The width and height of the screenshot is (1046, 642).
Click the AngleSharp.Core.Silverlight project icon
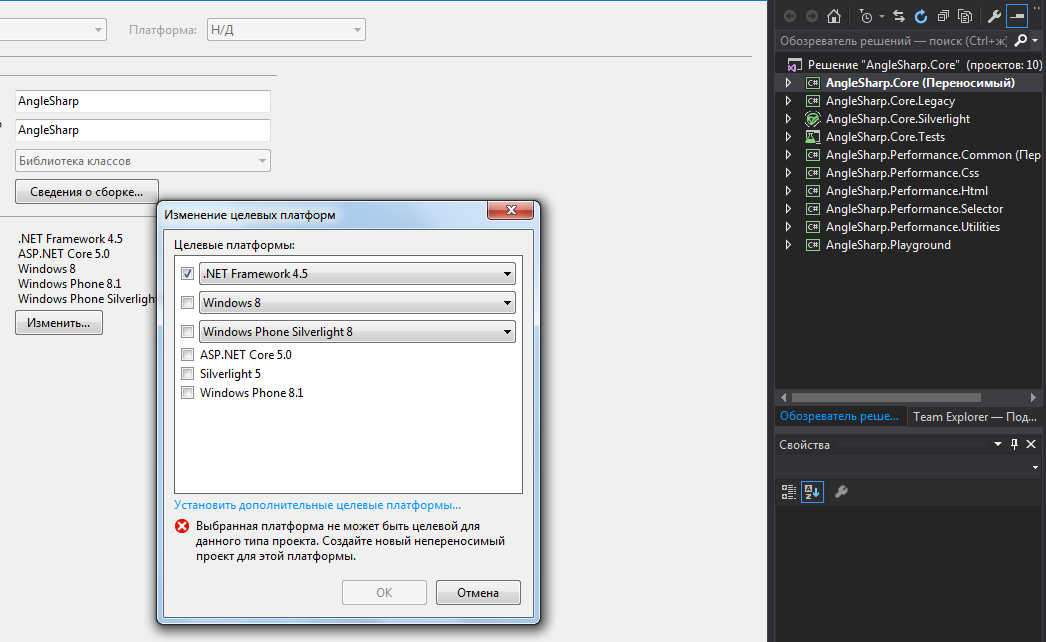tap(812, 119)
